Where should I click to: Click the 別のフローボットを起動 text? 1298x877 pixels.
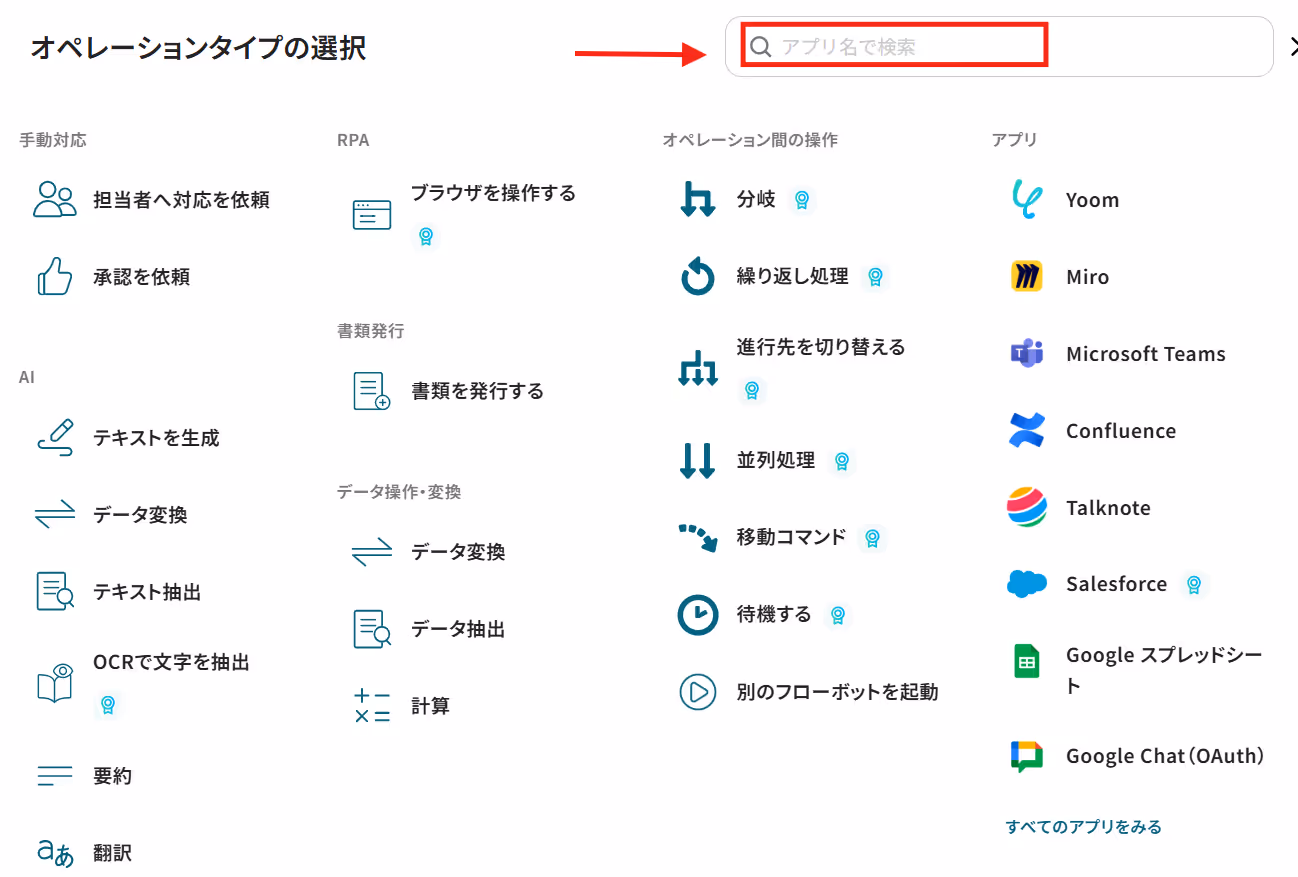point(838,692)
